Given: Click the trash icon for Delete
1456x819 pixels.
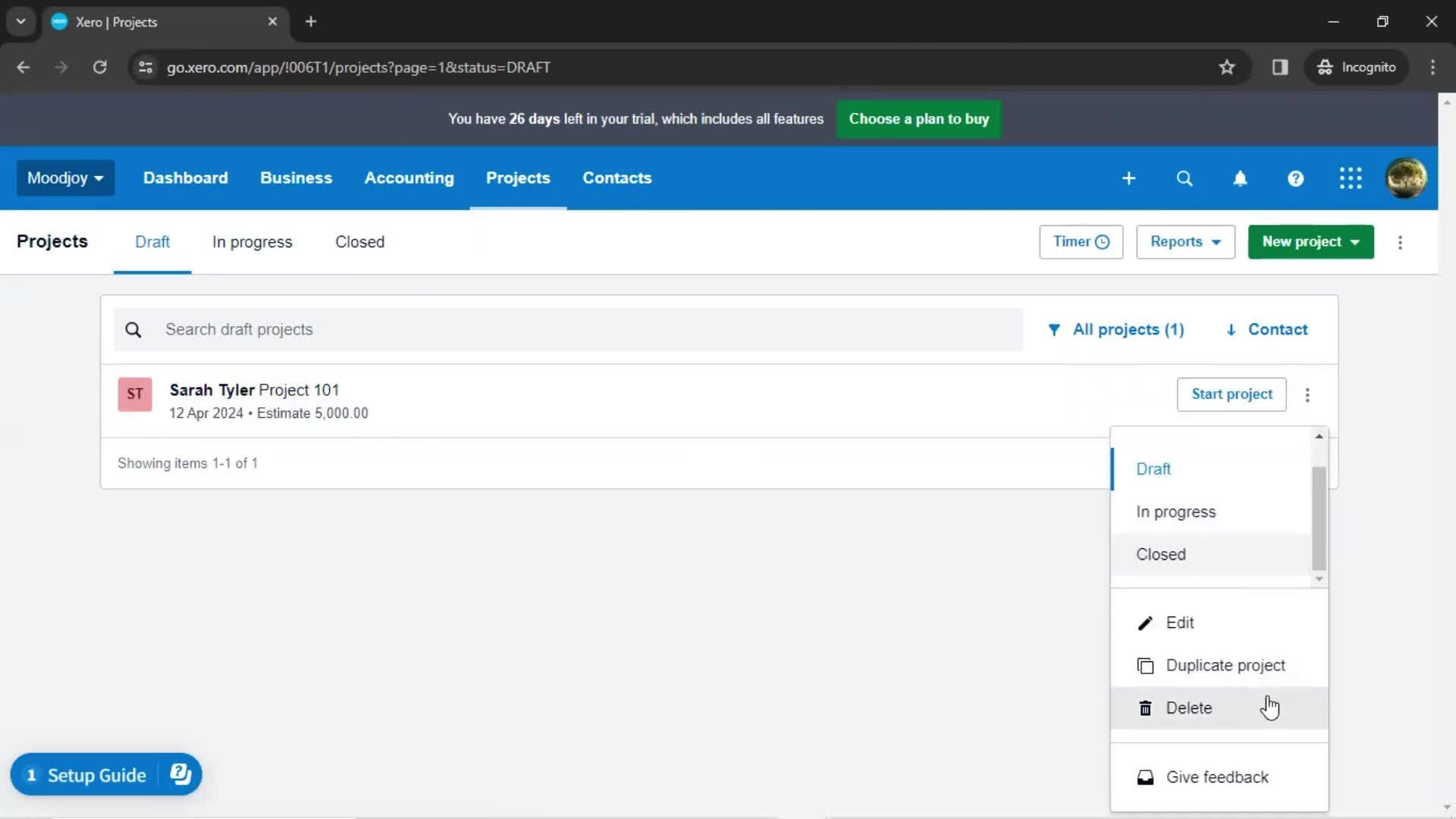Looking at the screenshot, I should (x=1145, y=708).
